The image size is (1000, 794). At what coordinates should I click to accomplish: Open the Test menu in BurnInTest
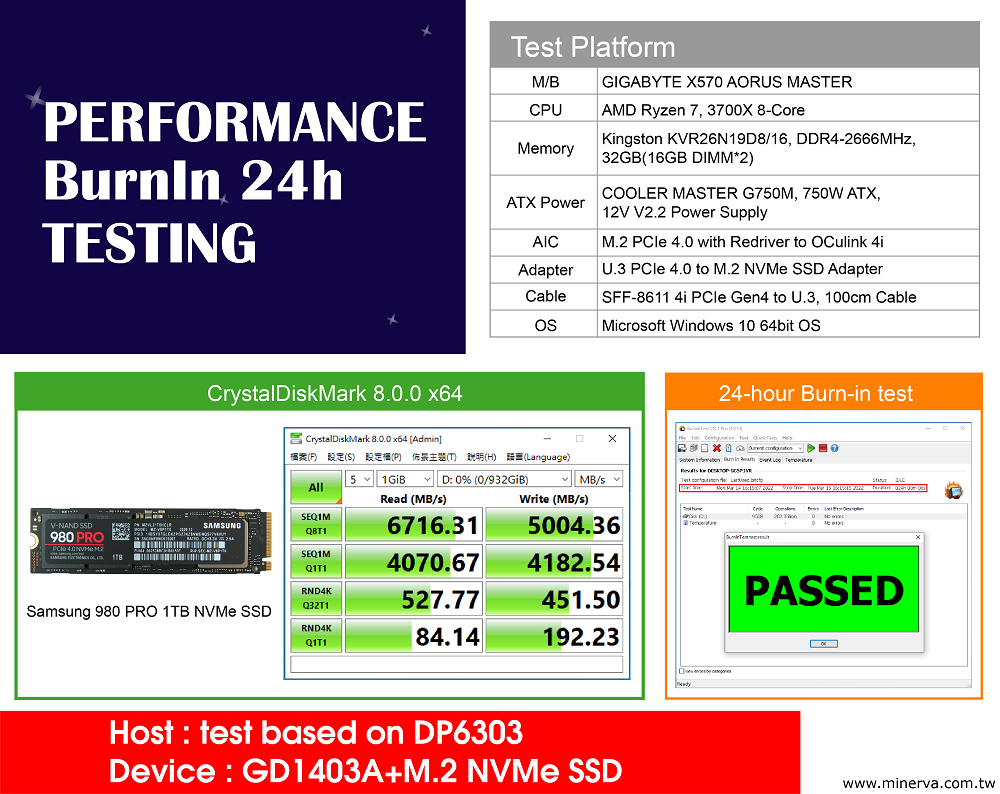coord(744,437)
